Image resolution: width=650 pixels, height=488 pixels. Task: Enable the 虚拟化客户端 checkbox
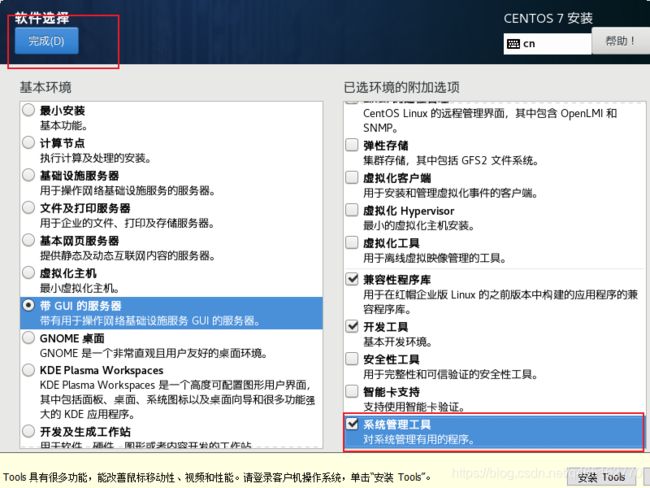pyautogui.click(x=352, y=177)
